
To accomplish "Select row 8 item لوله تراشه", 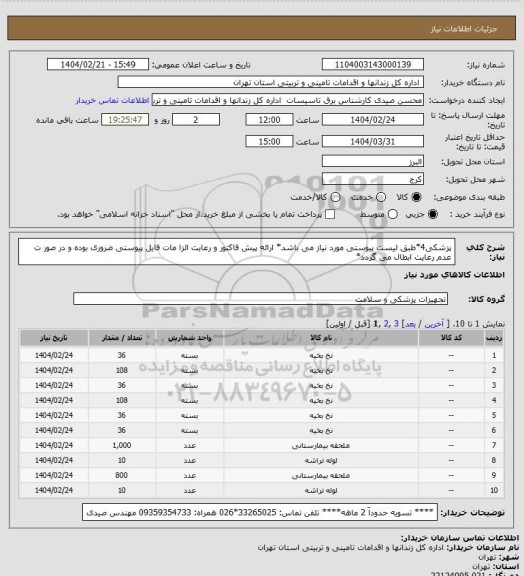I will click(x=321, y=461).
